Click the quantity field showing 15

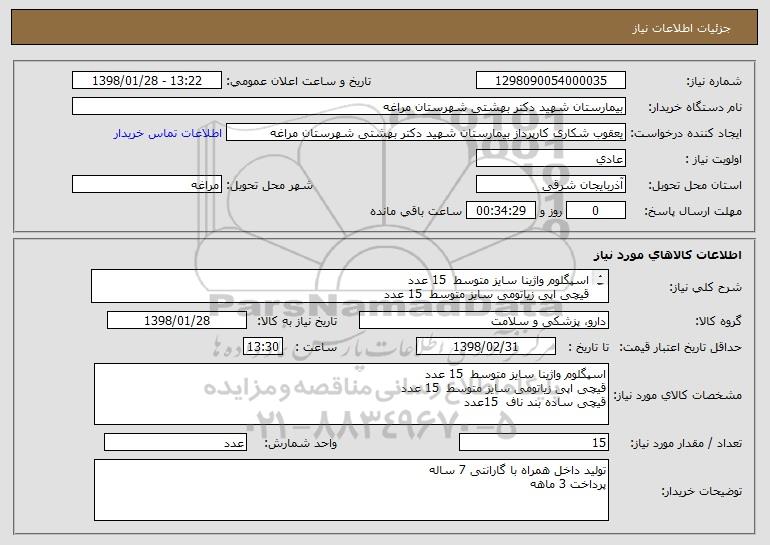tap(534, 442)
